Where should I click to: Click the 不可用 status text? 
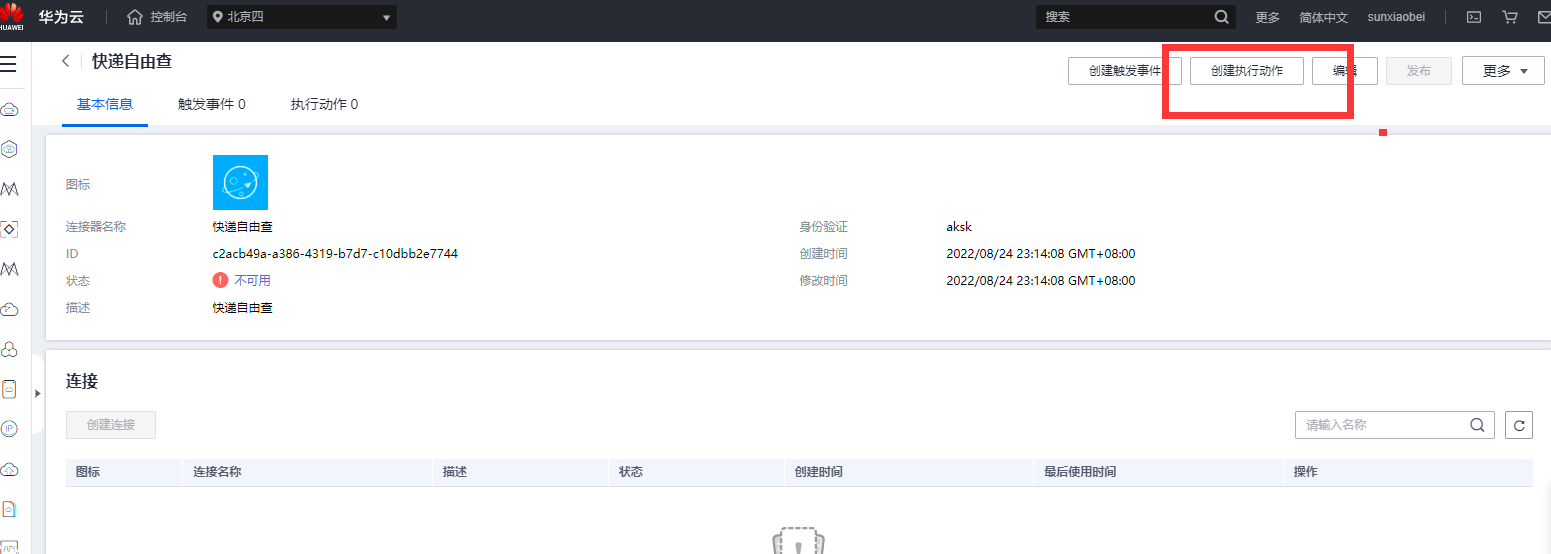(252, 281)
